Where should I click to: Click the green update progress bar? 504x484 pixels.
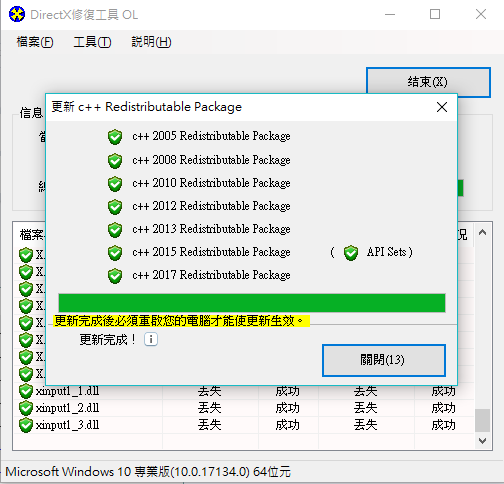(x=252, y=303)
